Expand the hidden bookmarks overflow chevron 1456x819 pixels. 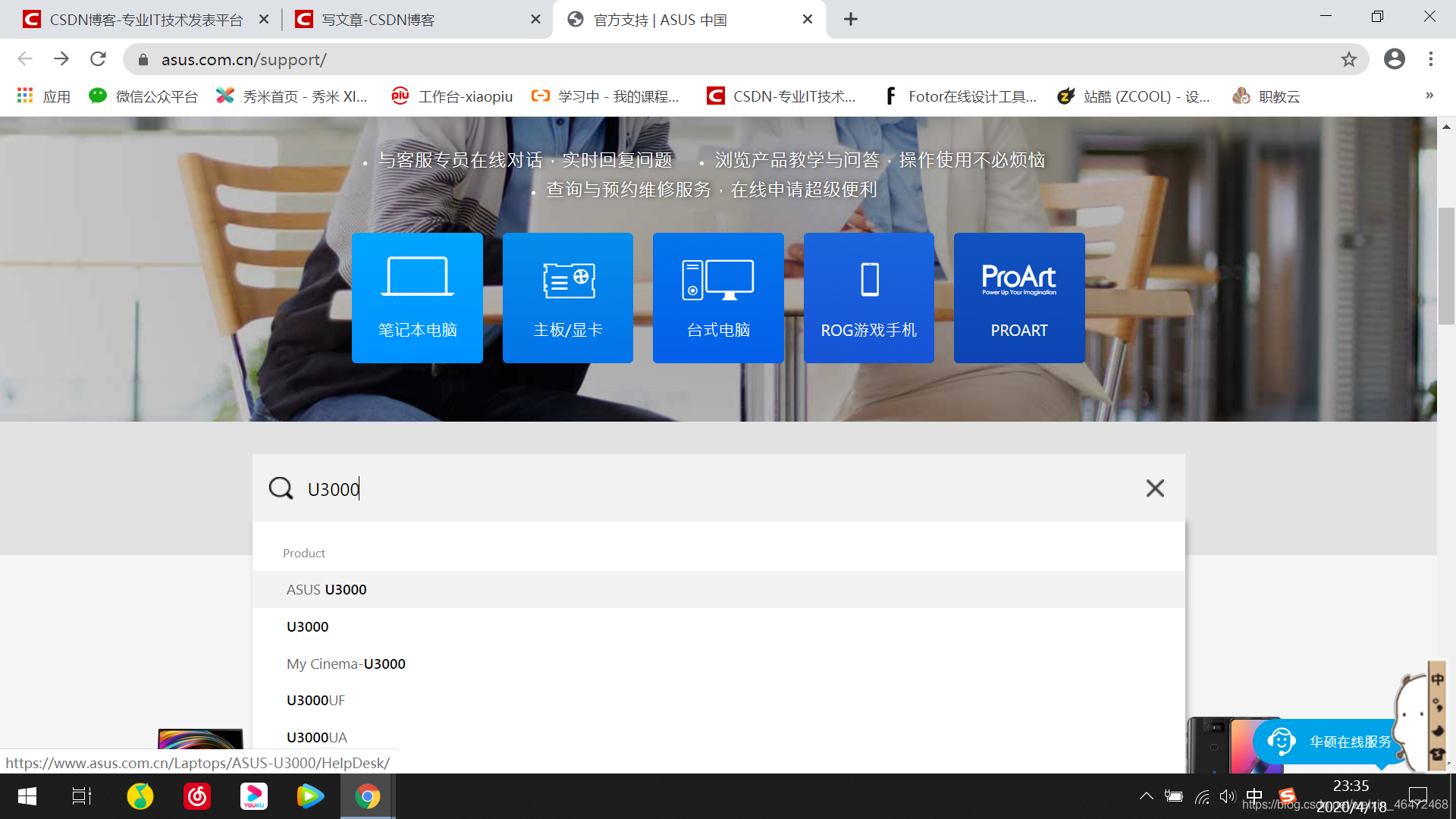coord(1429,96)
